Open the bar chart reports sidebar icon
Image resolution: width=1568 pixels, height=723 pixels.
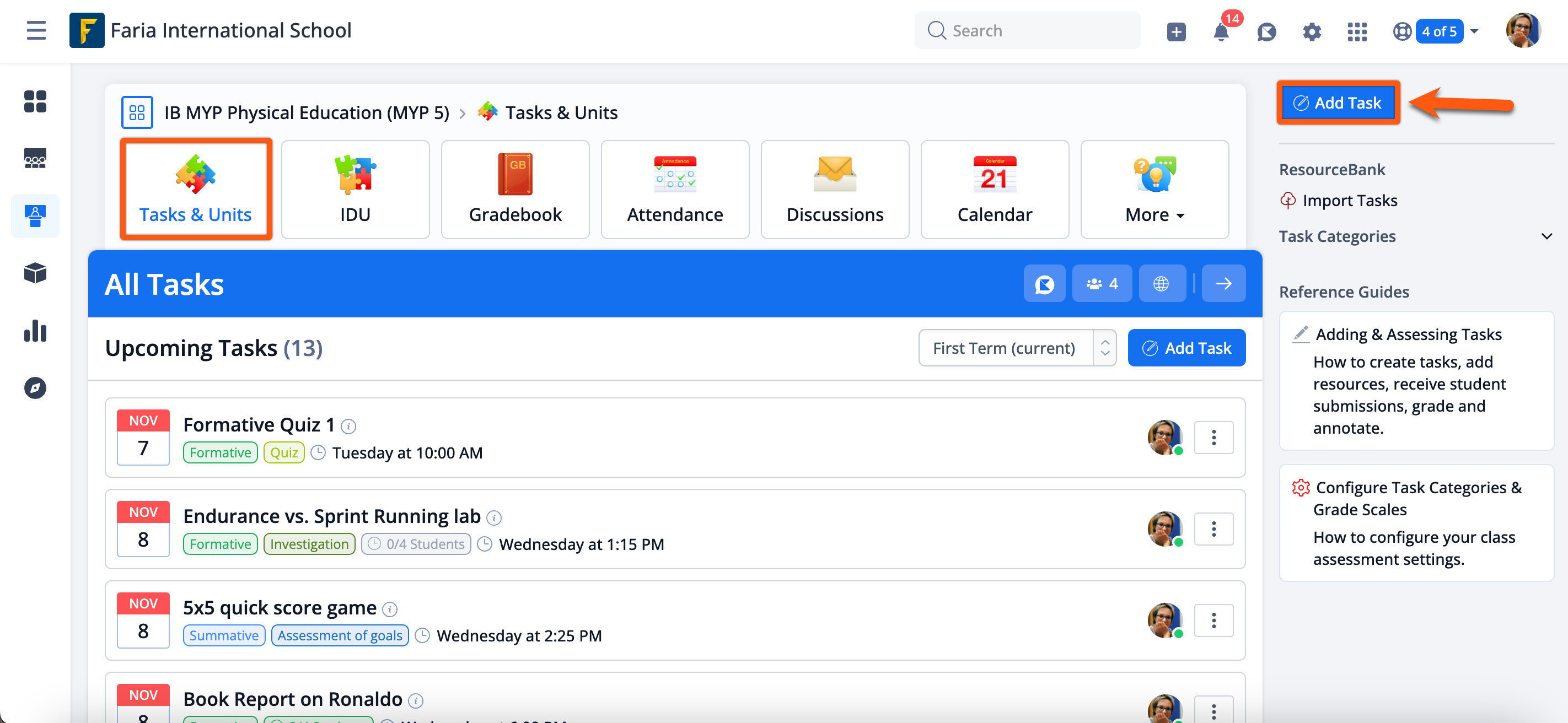click(x=35, y=331)
